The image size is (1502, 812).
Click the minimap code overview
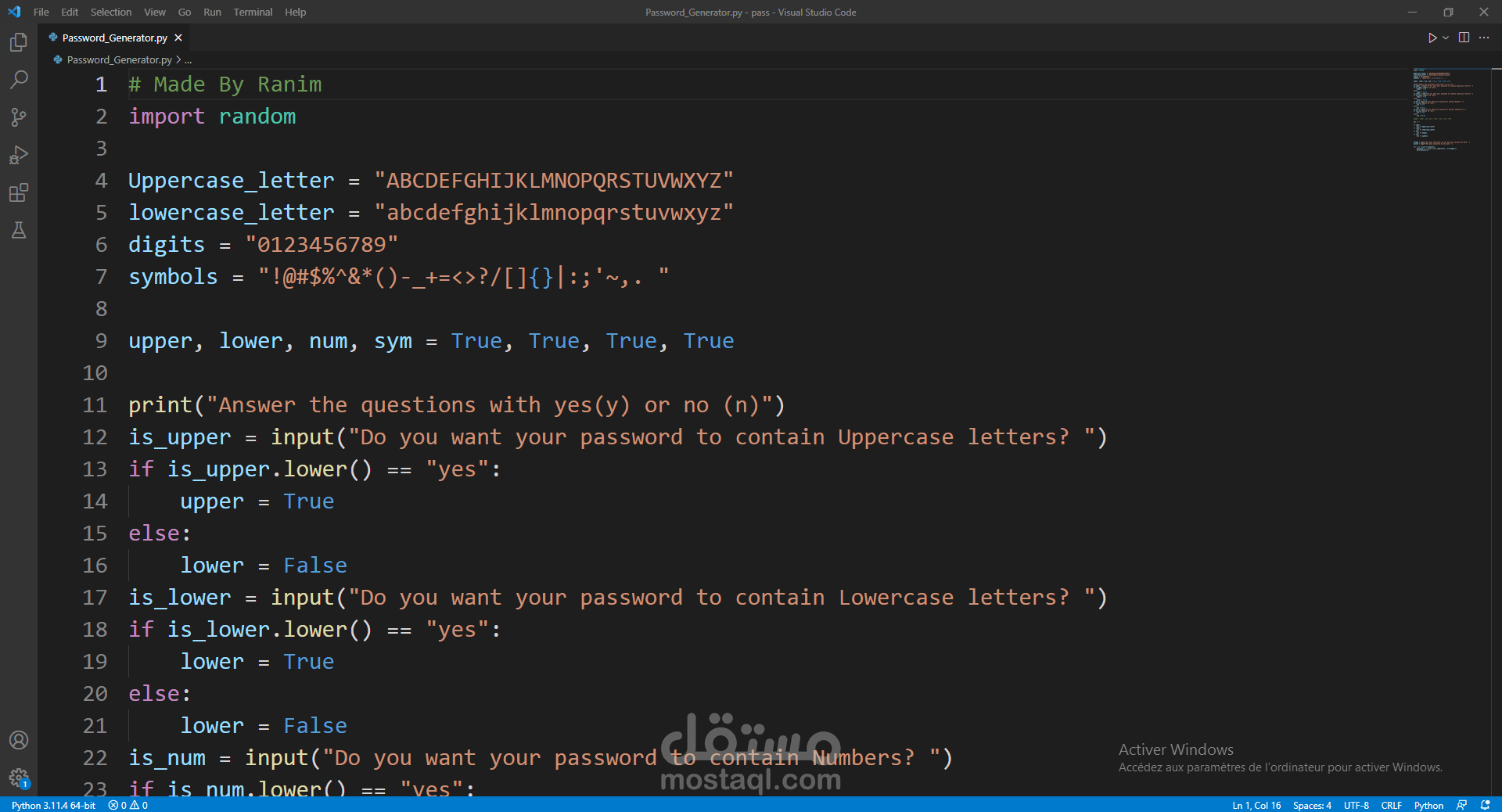1443,110
